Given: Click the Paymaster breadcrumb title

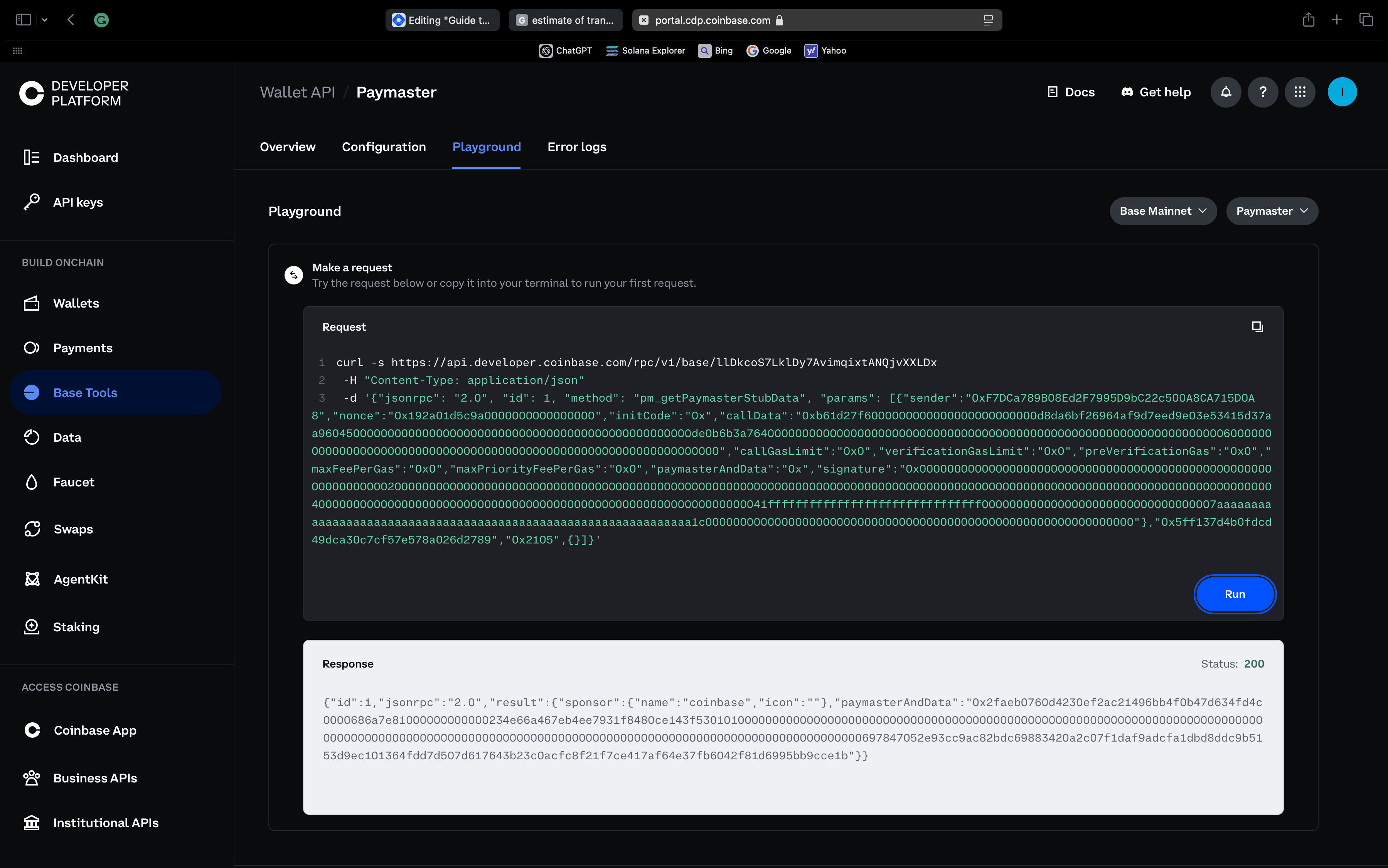Looking at the screenshot, I should tap(396, 92).
